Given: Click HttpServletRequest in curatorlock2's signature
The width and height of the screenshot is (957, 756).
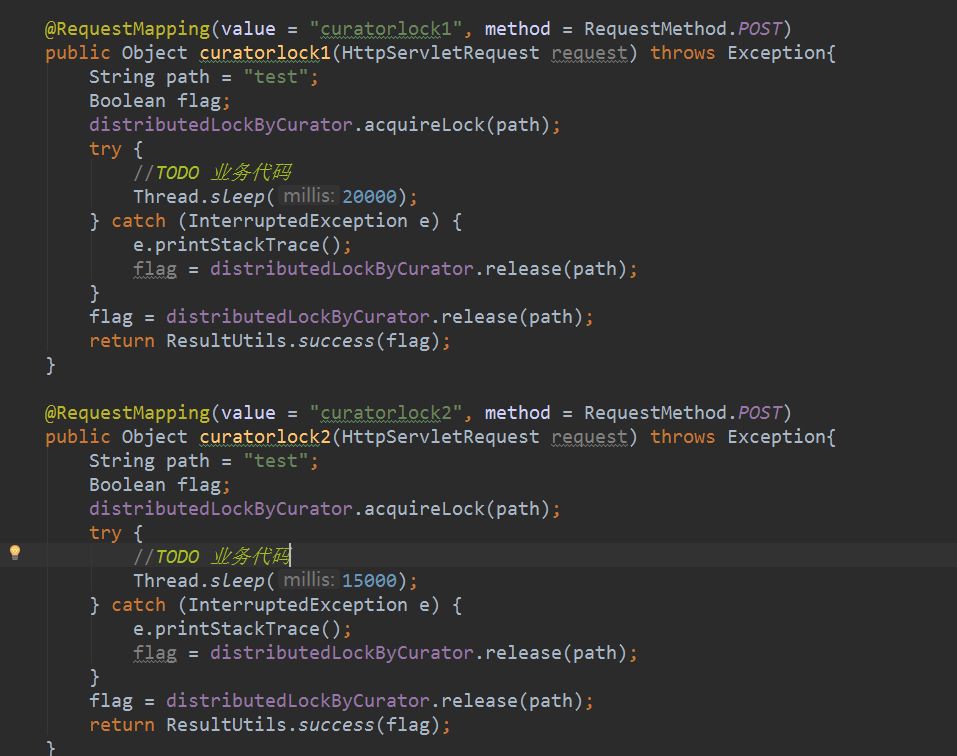Looking at the screenshot, I should click(440, 437).
